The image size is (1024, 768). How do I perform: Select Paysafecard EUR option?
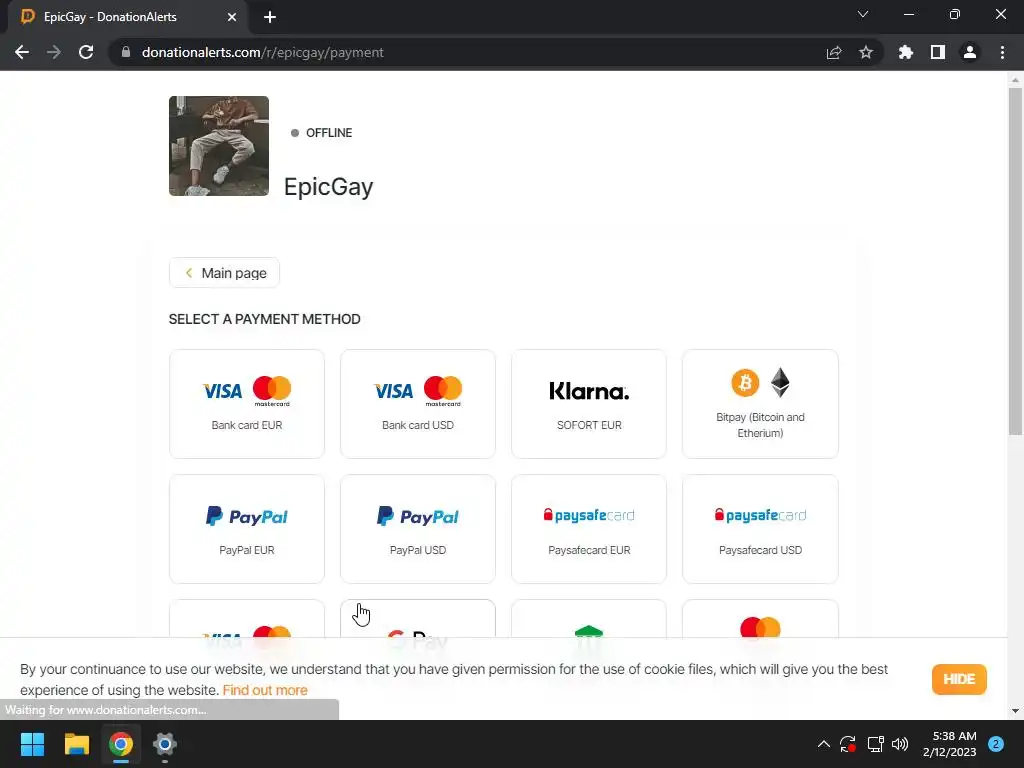589,529
